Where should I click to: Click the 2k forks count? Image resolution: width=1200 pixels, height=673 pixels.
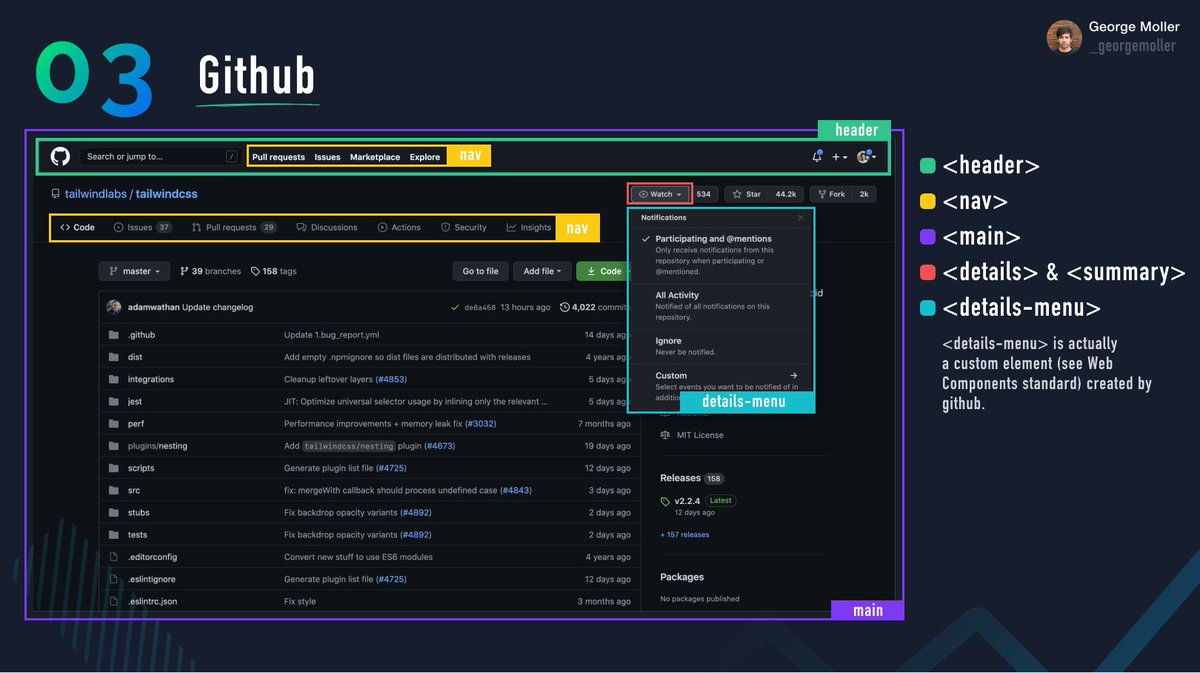(x=864, y=194)
